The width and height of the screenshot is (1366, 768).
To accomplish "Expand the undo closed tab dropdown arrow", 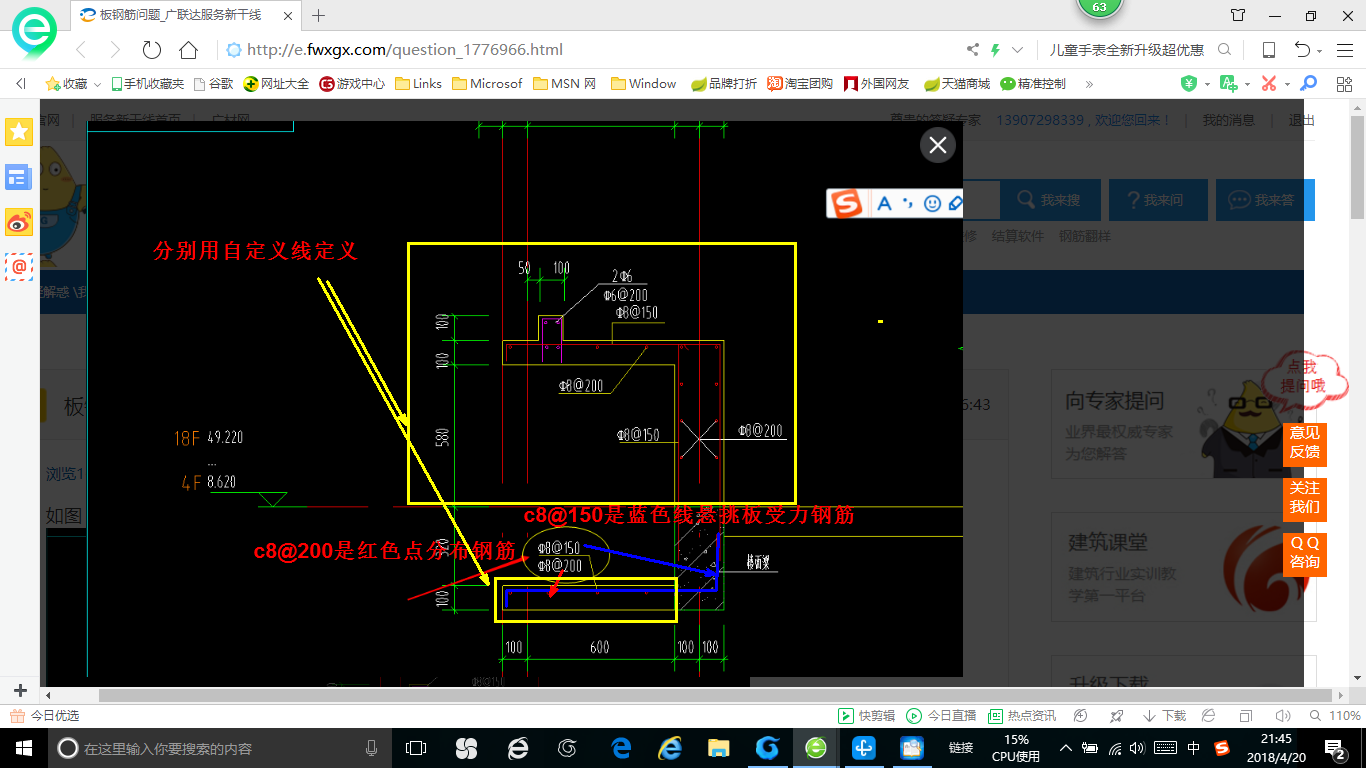I will 1320,51.
